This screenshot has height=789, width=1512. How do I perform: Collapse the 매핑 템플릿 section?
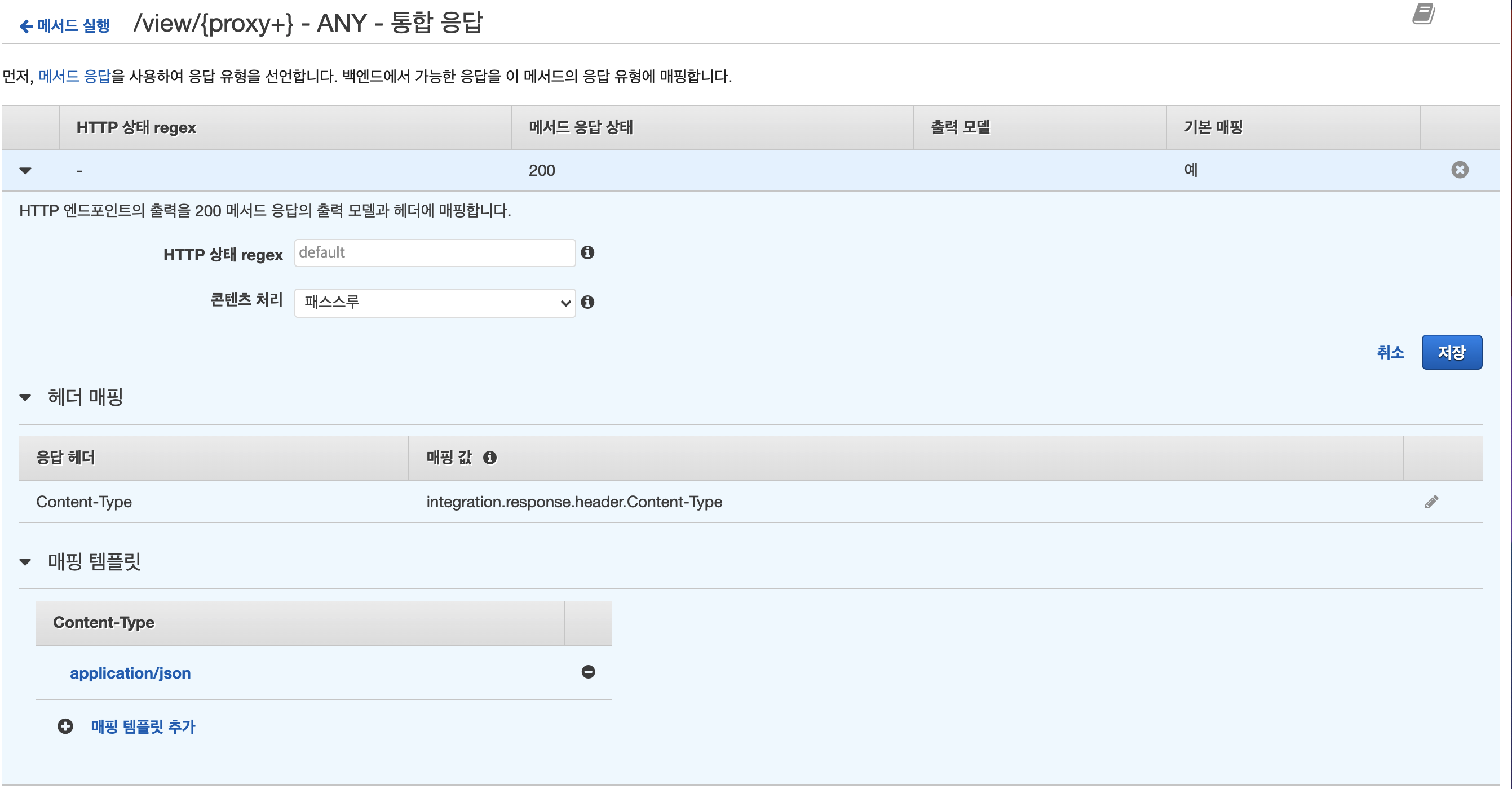pos(25,562)
